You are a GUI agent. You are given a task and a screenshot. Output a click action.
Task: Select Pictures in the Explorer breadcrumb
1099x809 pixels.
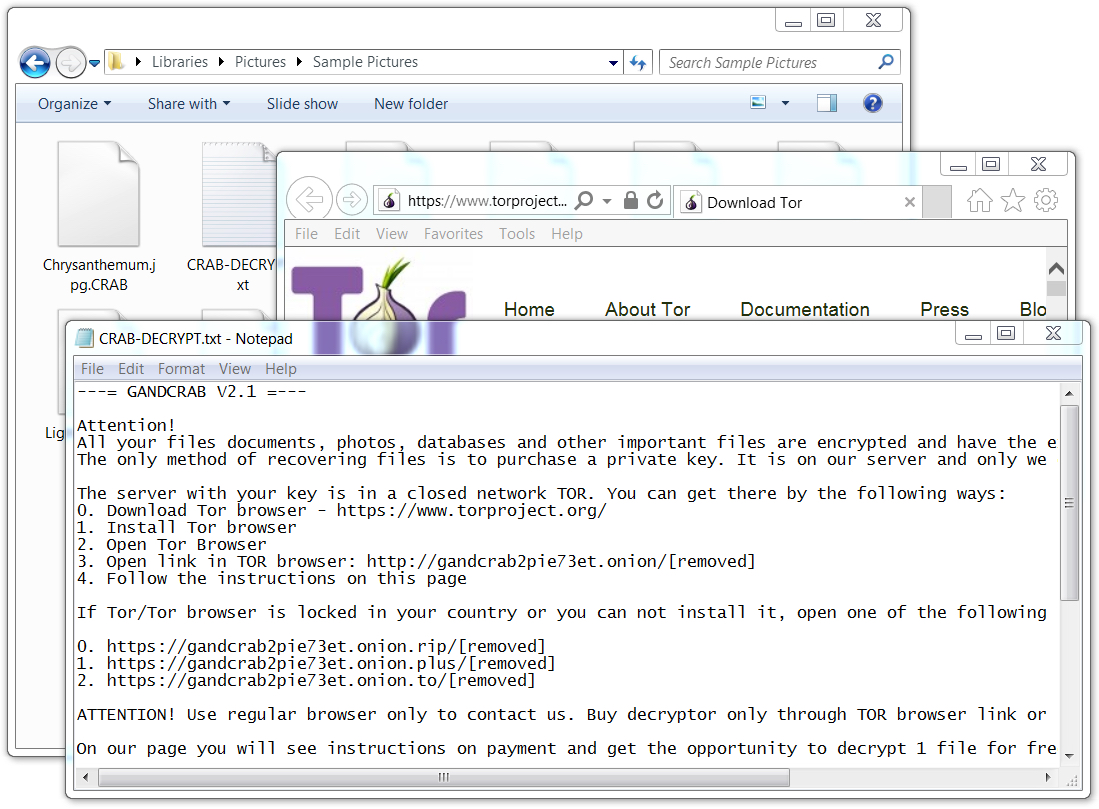[x=260, y=62]
